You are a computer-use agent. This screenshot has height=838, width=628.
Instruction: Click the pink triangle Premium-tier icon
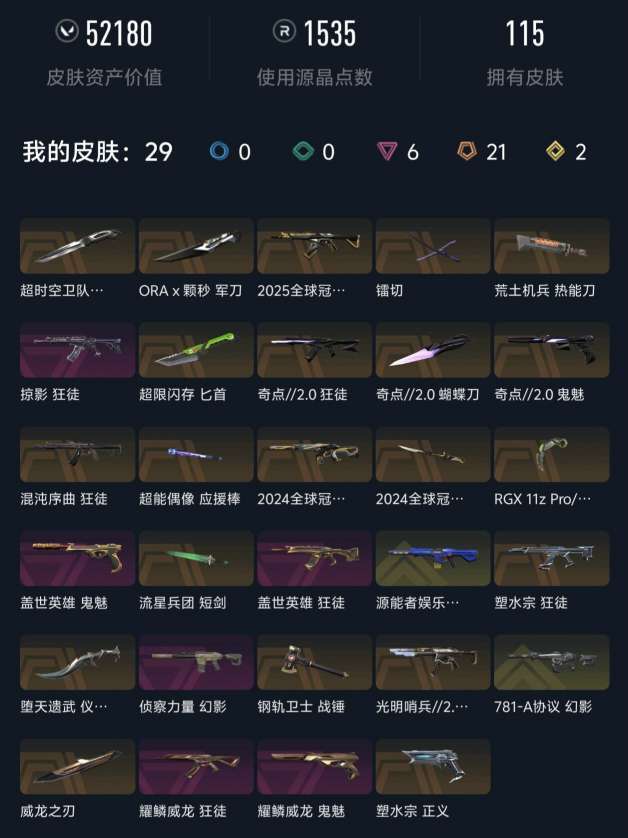click(x=387, y=151)
